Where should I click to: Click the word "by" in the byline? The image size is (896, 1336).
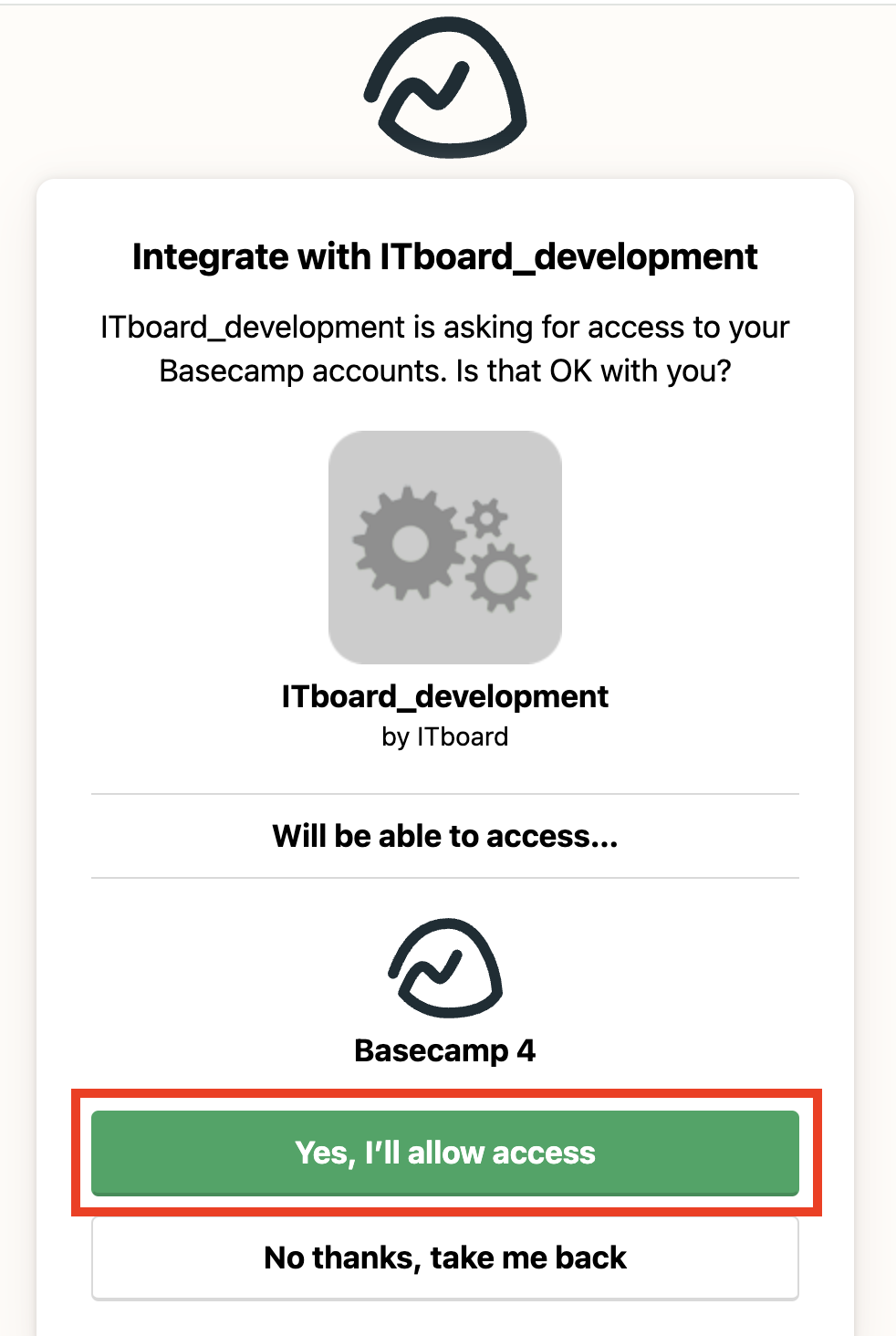[395, 737]
